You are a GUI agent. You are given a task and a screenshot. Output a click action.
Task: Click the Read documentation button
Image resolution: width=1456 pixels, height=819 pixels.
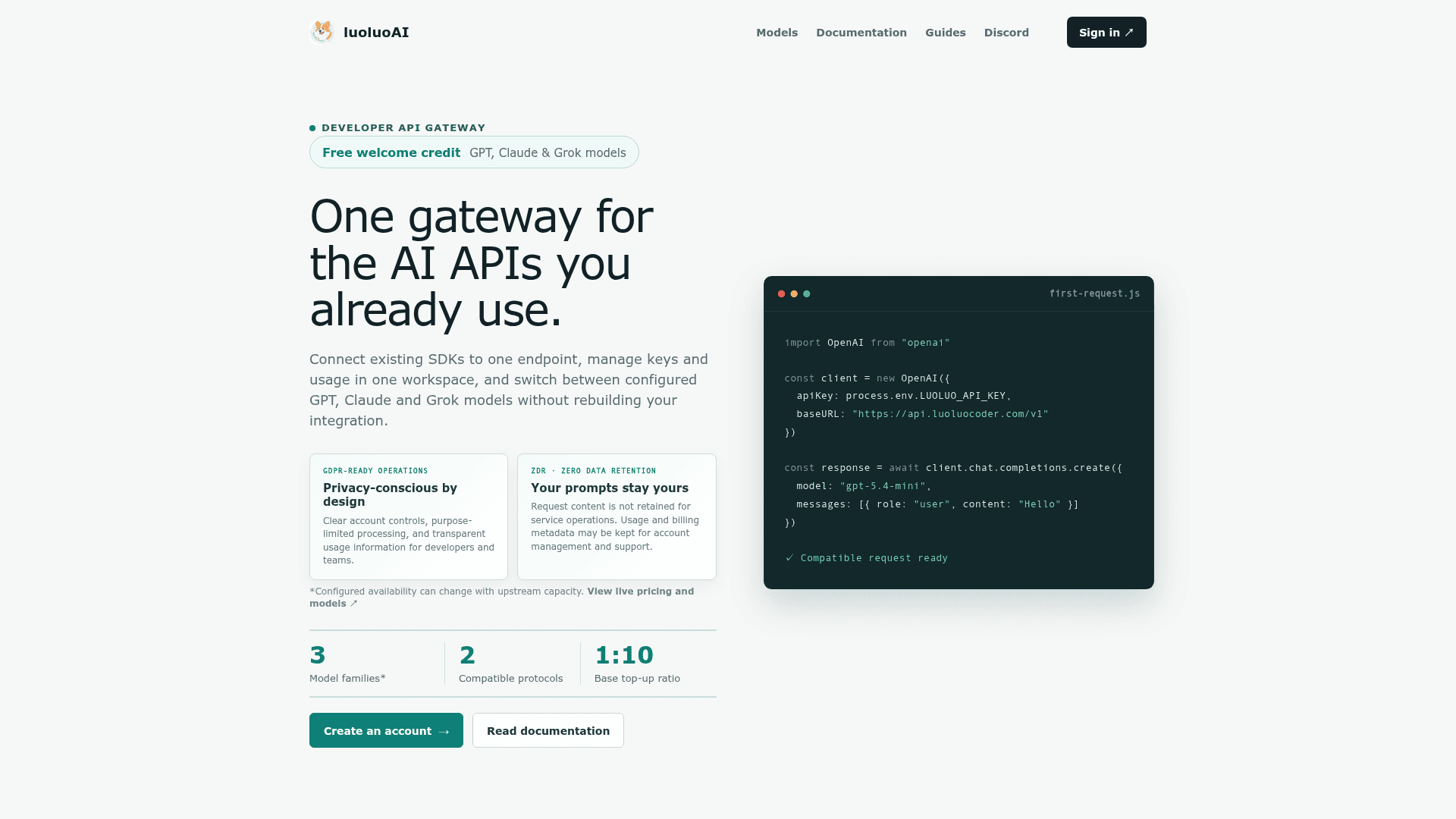[548, 730]
